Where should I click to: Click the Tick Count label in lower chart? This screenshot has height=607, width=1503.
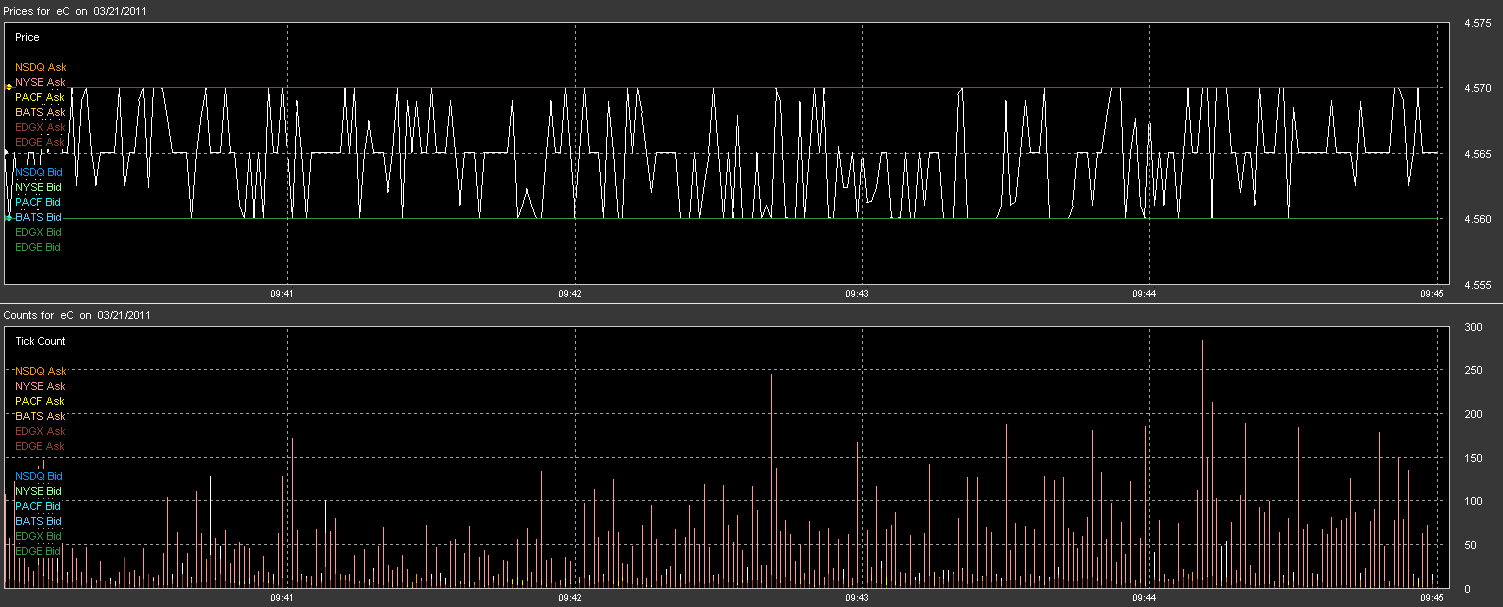(x=40, y=341)
